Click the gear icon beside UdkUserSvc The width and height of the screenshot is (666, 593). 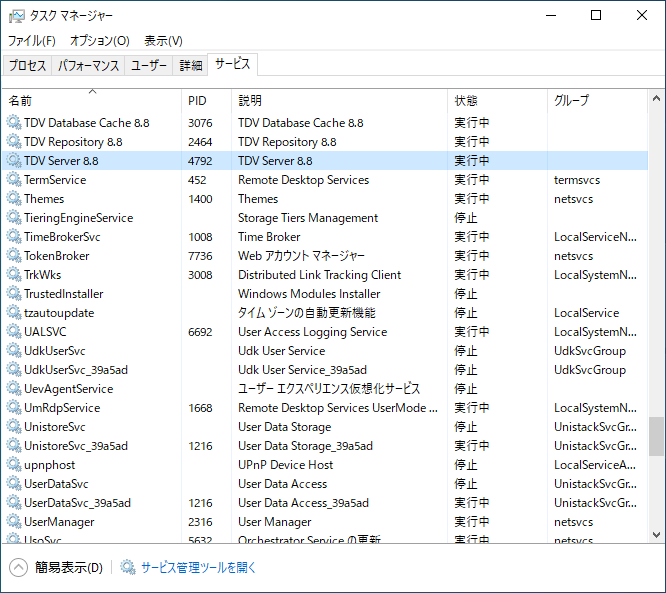pos(14,350)
